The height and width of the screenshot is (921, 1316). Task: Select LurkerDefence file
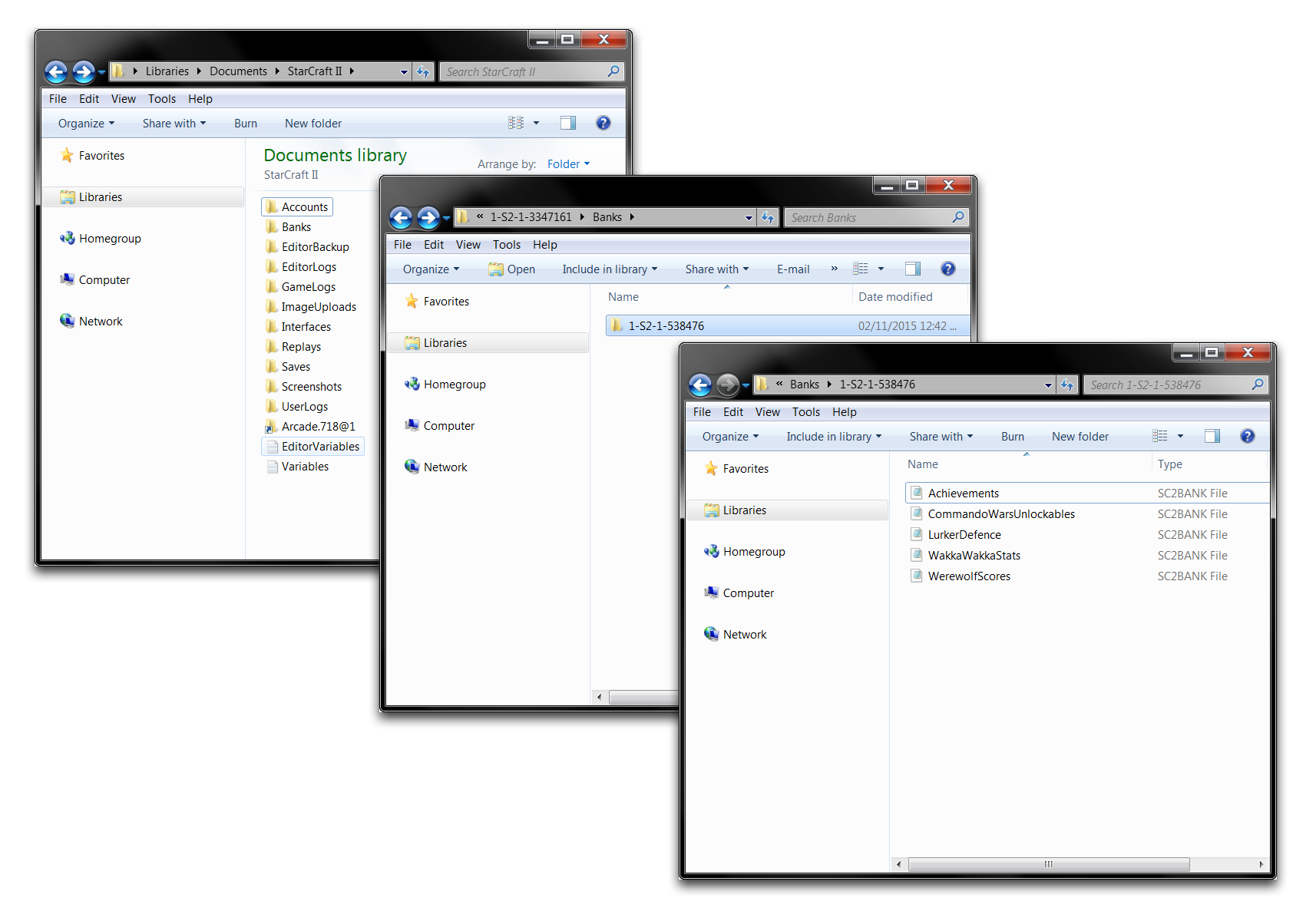(x=1087, y=534)
